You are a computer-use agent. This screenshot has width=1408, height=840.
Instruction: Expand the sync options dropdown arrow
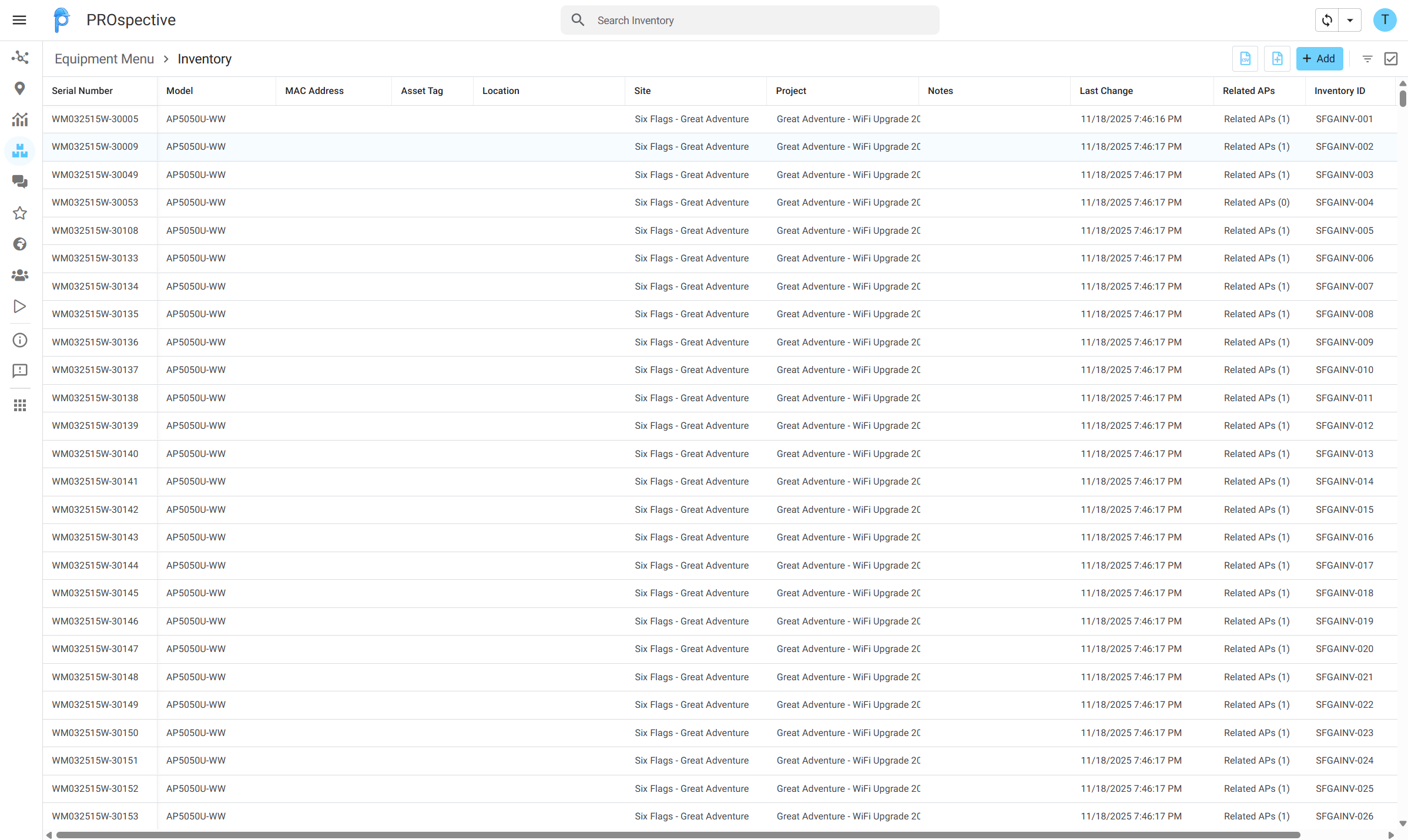(x=1350, y=21)
